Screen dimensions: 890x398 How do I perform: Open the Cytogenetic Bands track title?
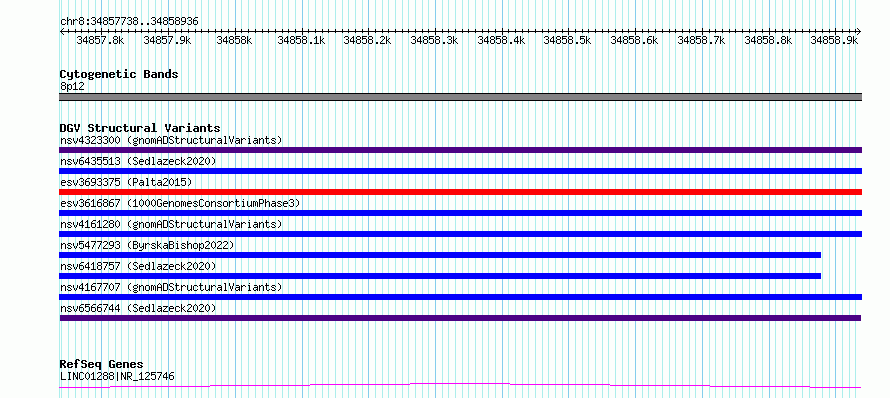(119, 74)
